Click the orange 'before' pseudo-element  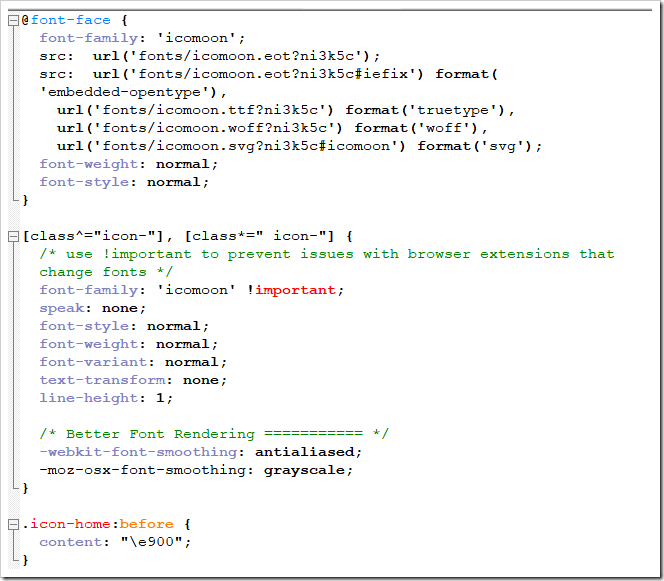147,524
